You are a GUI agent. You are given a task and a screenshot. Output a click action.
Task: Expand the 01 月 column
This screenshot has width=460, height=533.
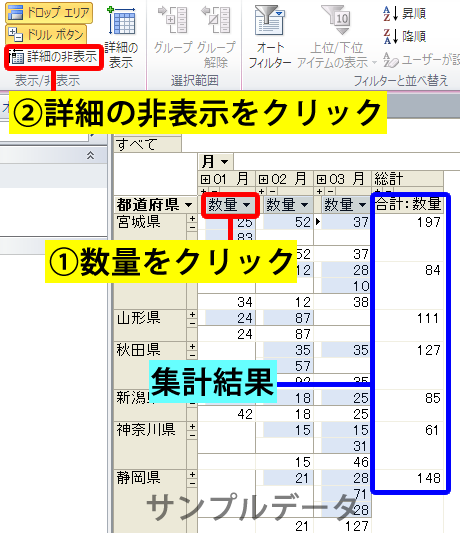(x=205, y=179)
